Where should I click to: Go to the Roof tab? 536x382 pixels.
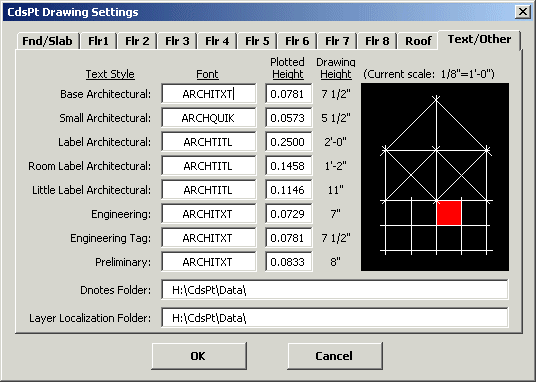point(418,41)
